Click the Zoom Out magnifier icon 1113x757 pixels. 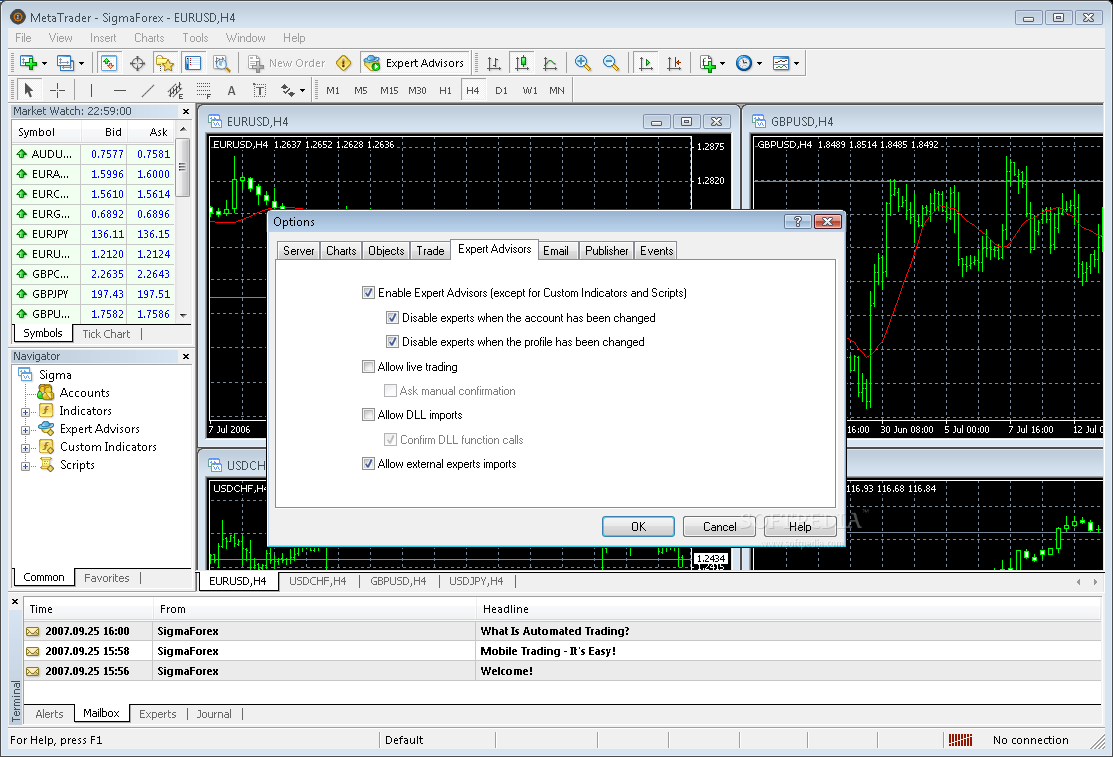(610, 63)
